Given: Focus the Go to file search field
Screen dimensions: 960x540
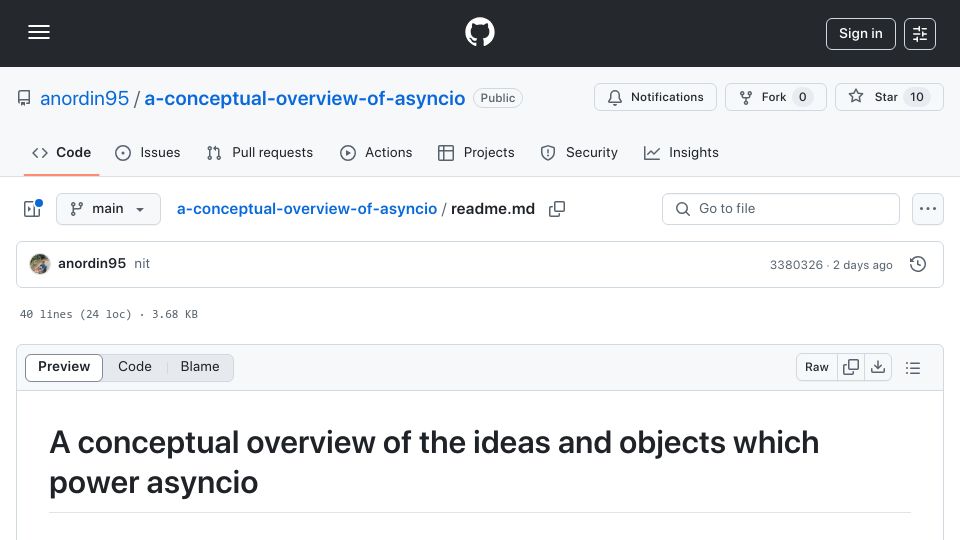Looking at the screenshot, I should [781, 209].
